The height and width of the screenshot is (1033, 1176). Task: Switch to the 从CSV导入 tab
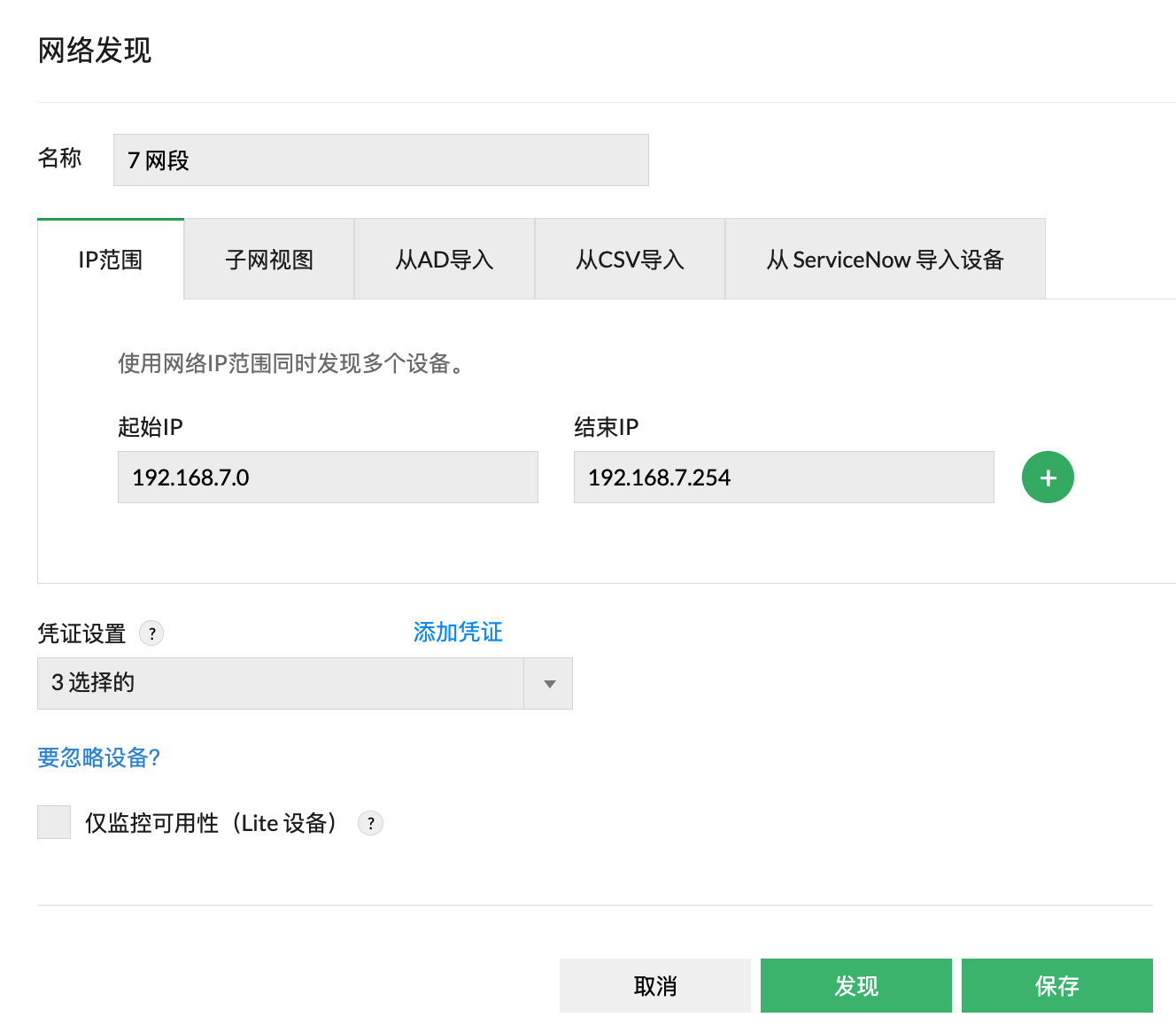629,259
